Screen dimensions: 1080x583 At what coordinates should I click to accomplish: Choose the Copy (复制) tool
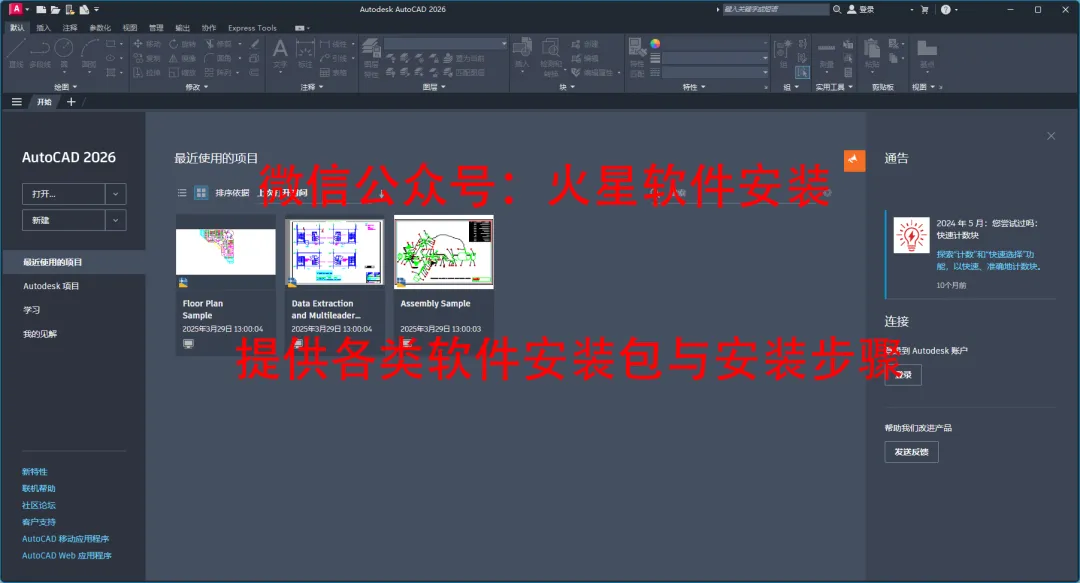pyautogui.click(x=147, y=59)
